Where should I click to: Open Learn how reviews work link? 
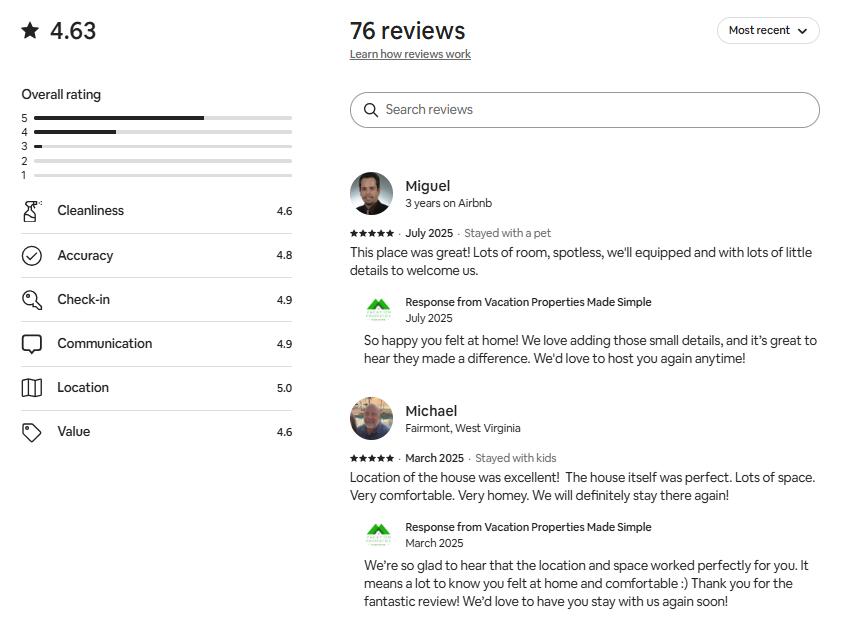point(410,54)
